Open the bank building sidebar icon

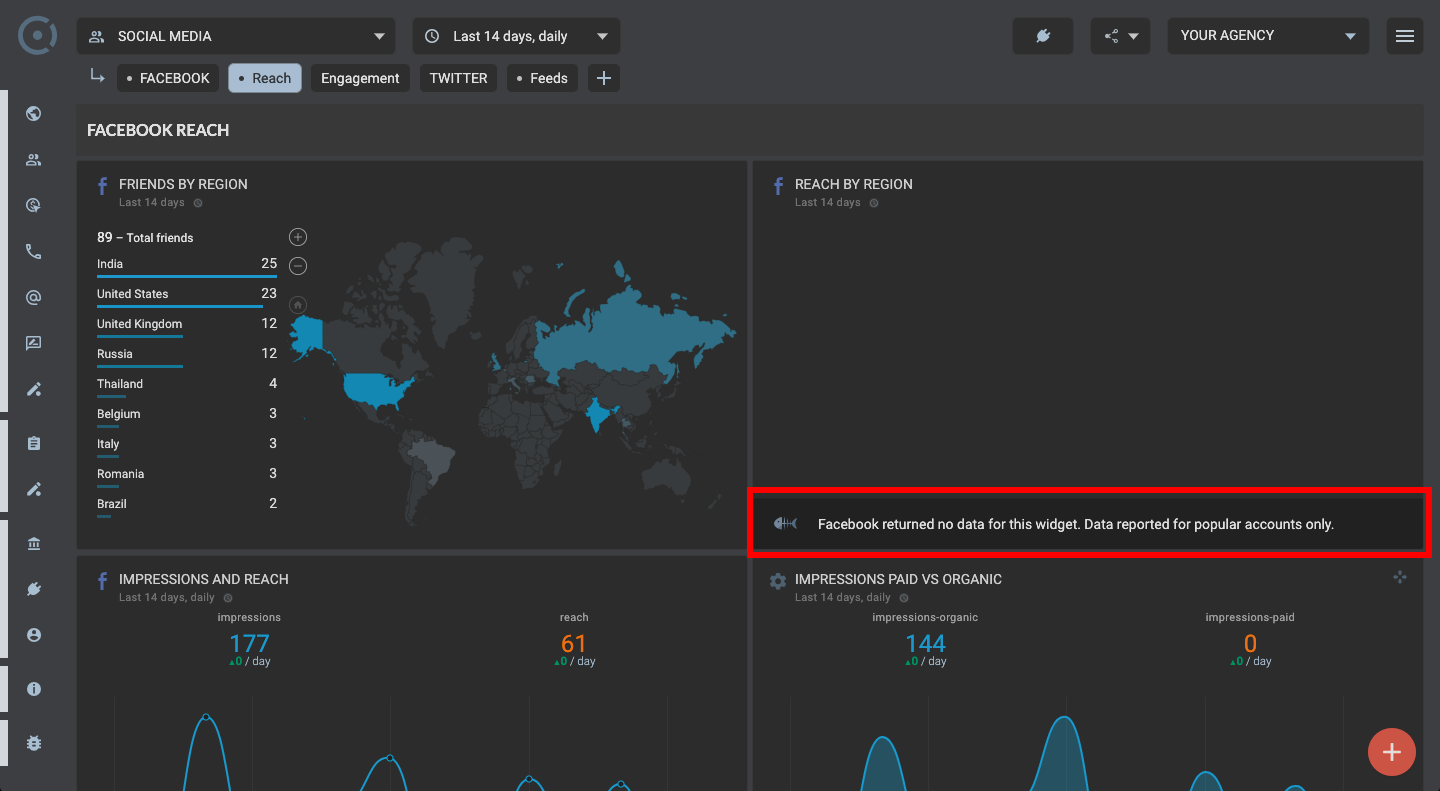click(34, 544)
